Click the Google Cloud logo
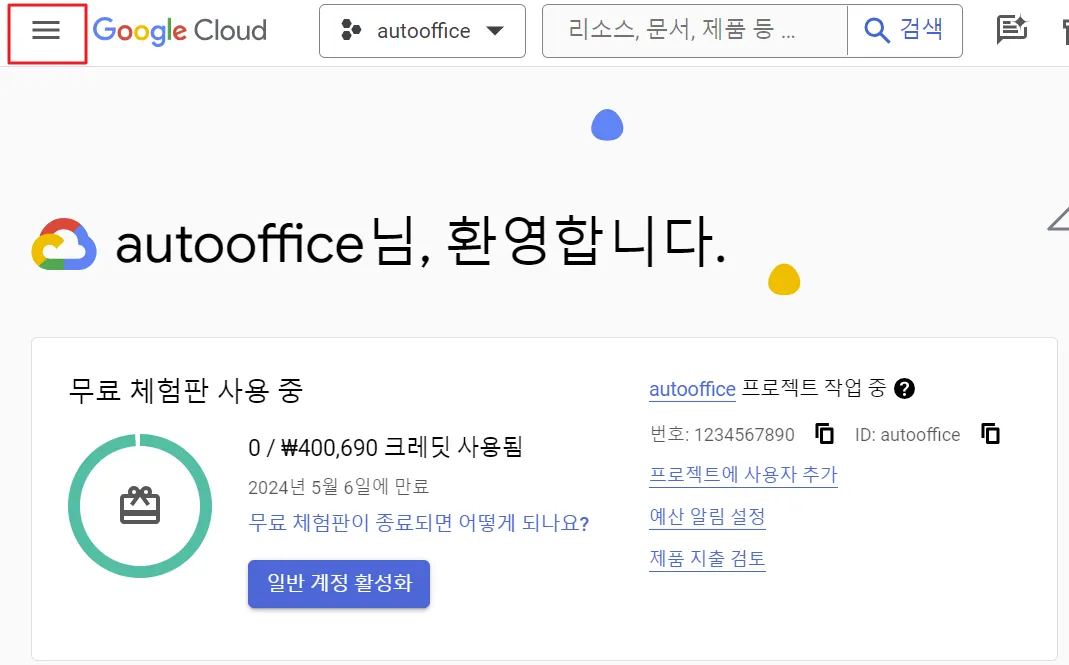Image resolution: width=1069 pixels, height=665 pixels. pyautogui.click(x=180, y=31)
